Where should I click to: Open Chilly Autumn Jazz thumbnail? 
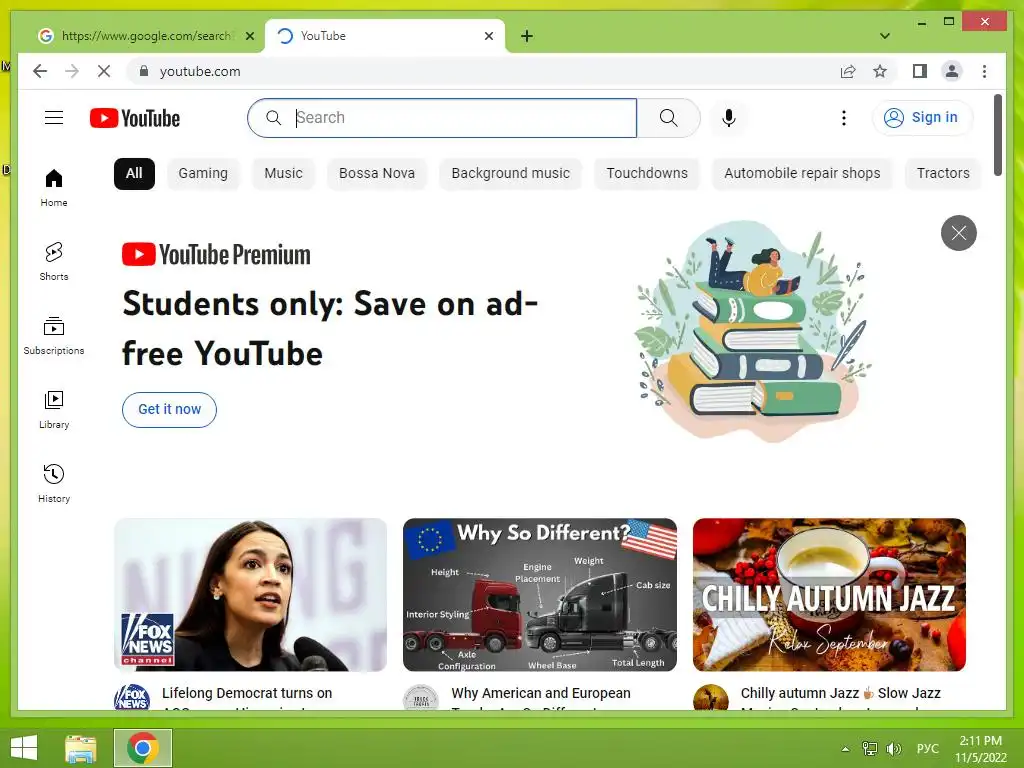click(829, 595)
